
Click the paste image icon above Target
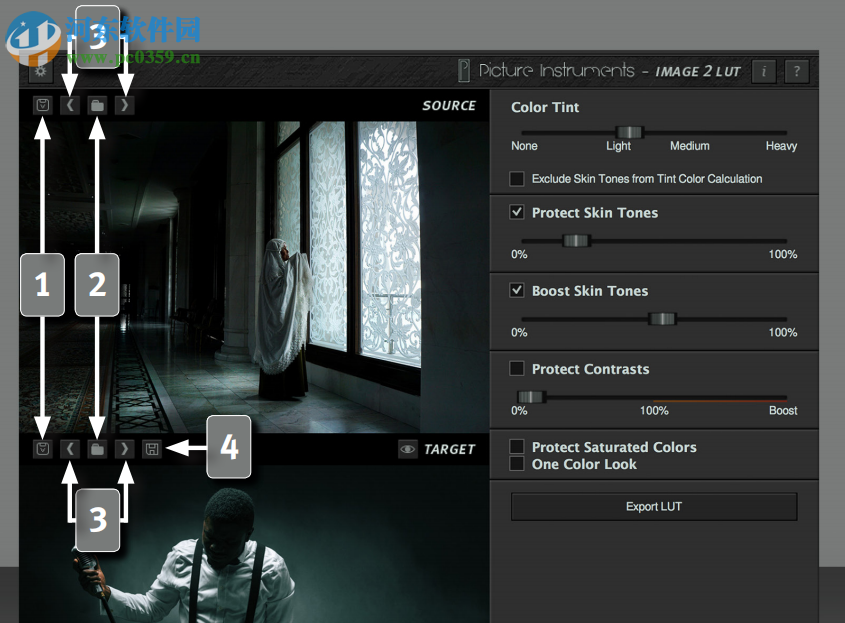click(x=43, y=449)
